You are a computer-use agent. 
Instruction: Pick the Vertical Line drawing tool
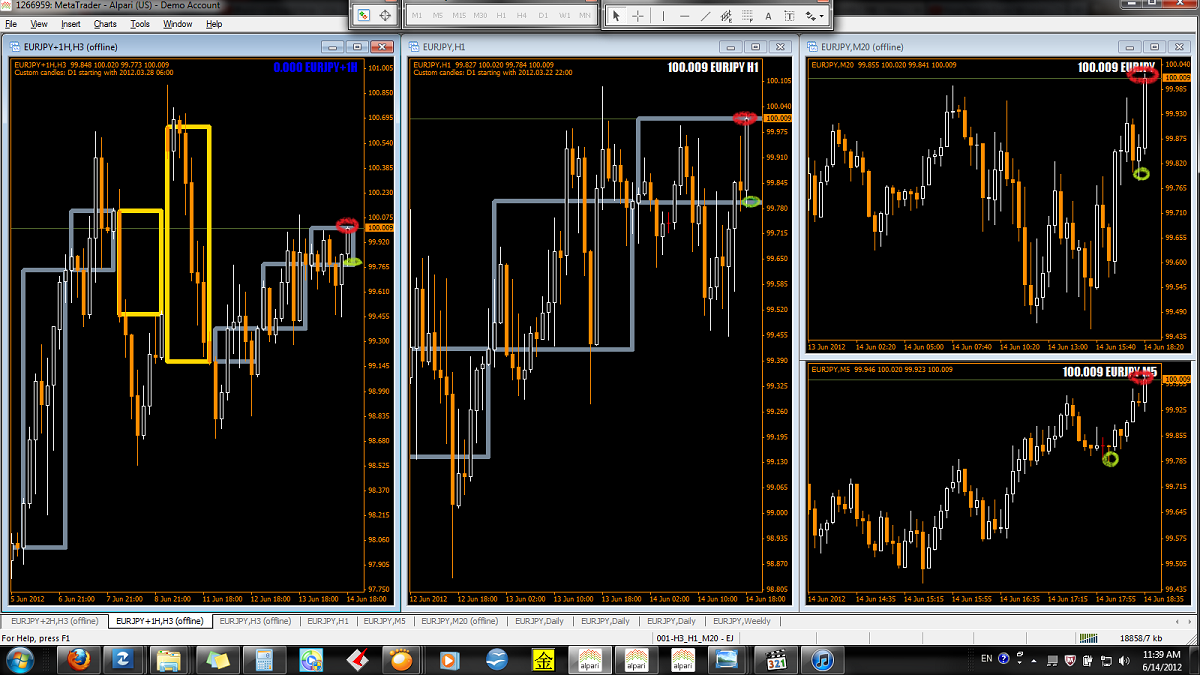664,16
